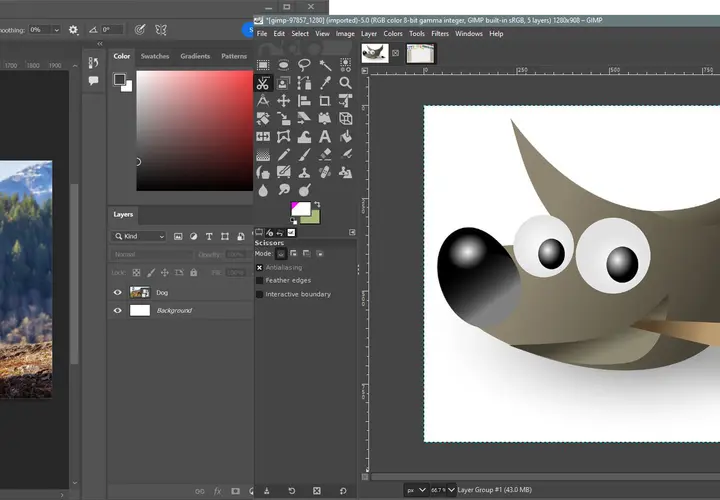
Task: Click Save tool preset button
Action: pyautogui.click(x=267, y=491)
